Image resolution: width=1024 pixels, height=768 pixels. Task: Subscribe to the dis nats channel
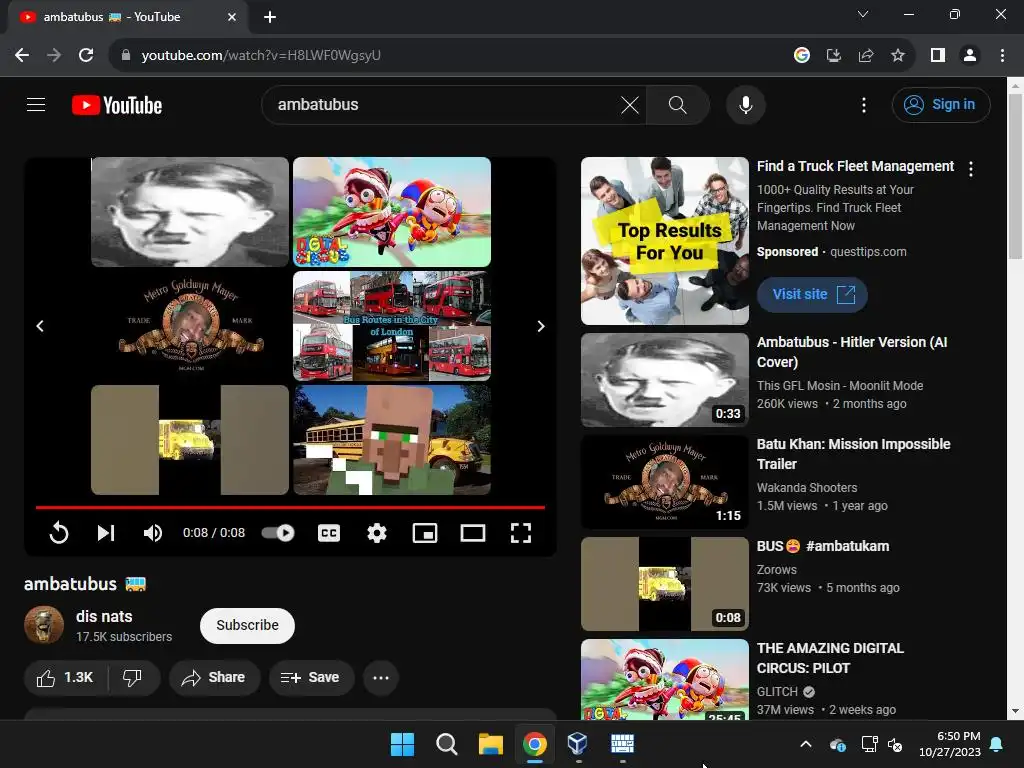[248, 626]
